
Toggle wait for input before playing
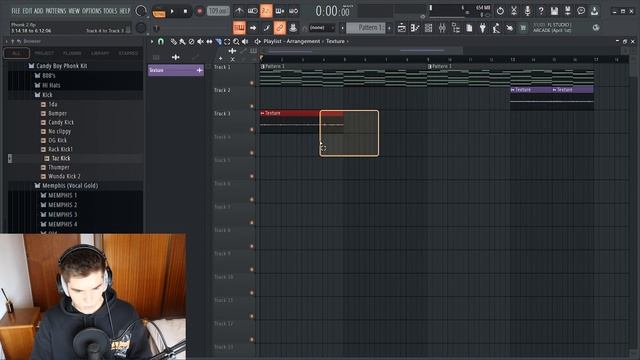[x=253, y=11]
